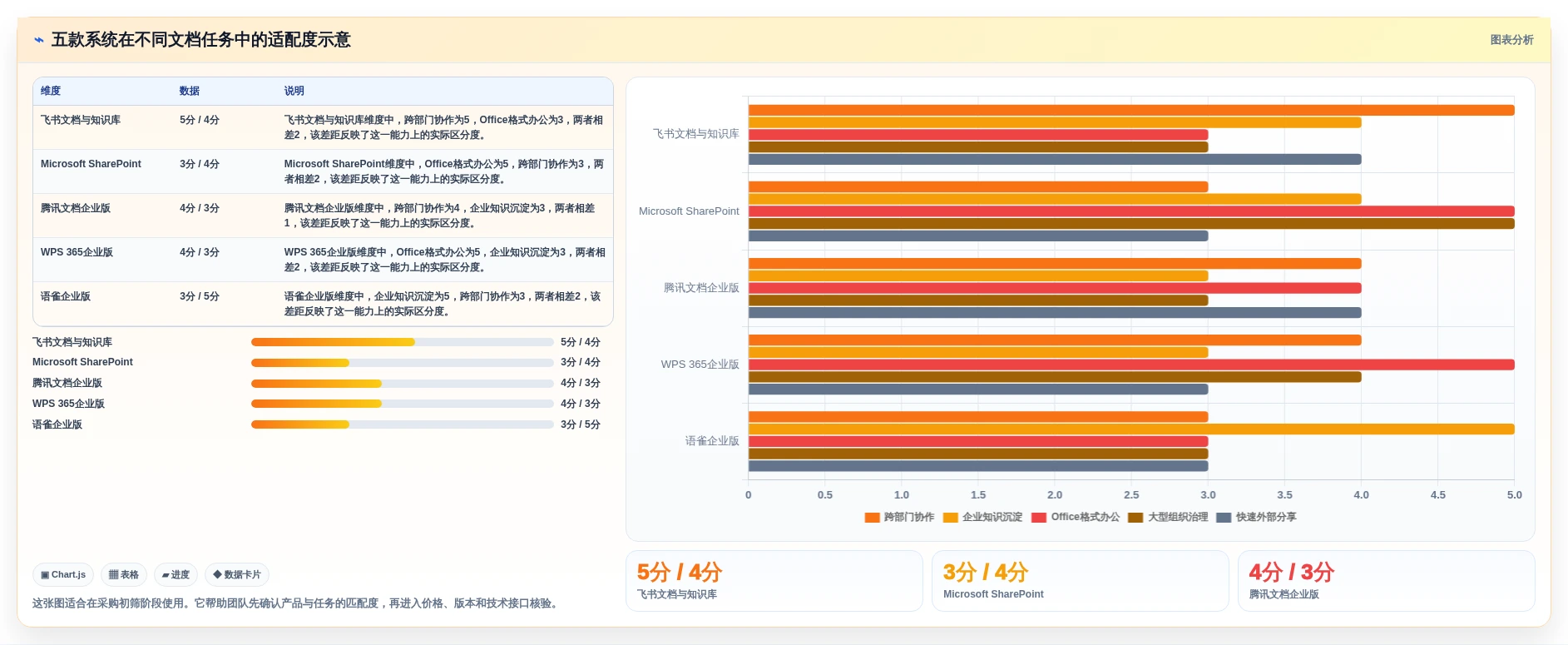Click the red Office格式办公 bar for WPS 365企业版
The image size is (1568, 645).
pos(1131,365)
